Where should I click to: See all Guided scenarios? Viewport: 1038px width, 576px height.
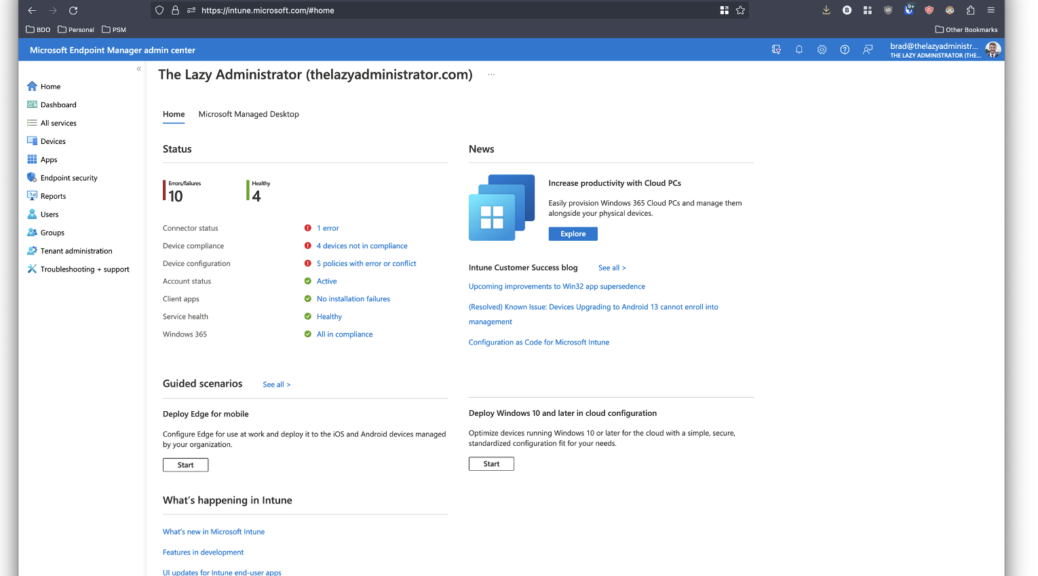(276, 385)
